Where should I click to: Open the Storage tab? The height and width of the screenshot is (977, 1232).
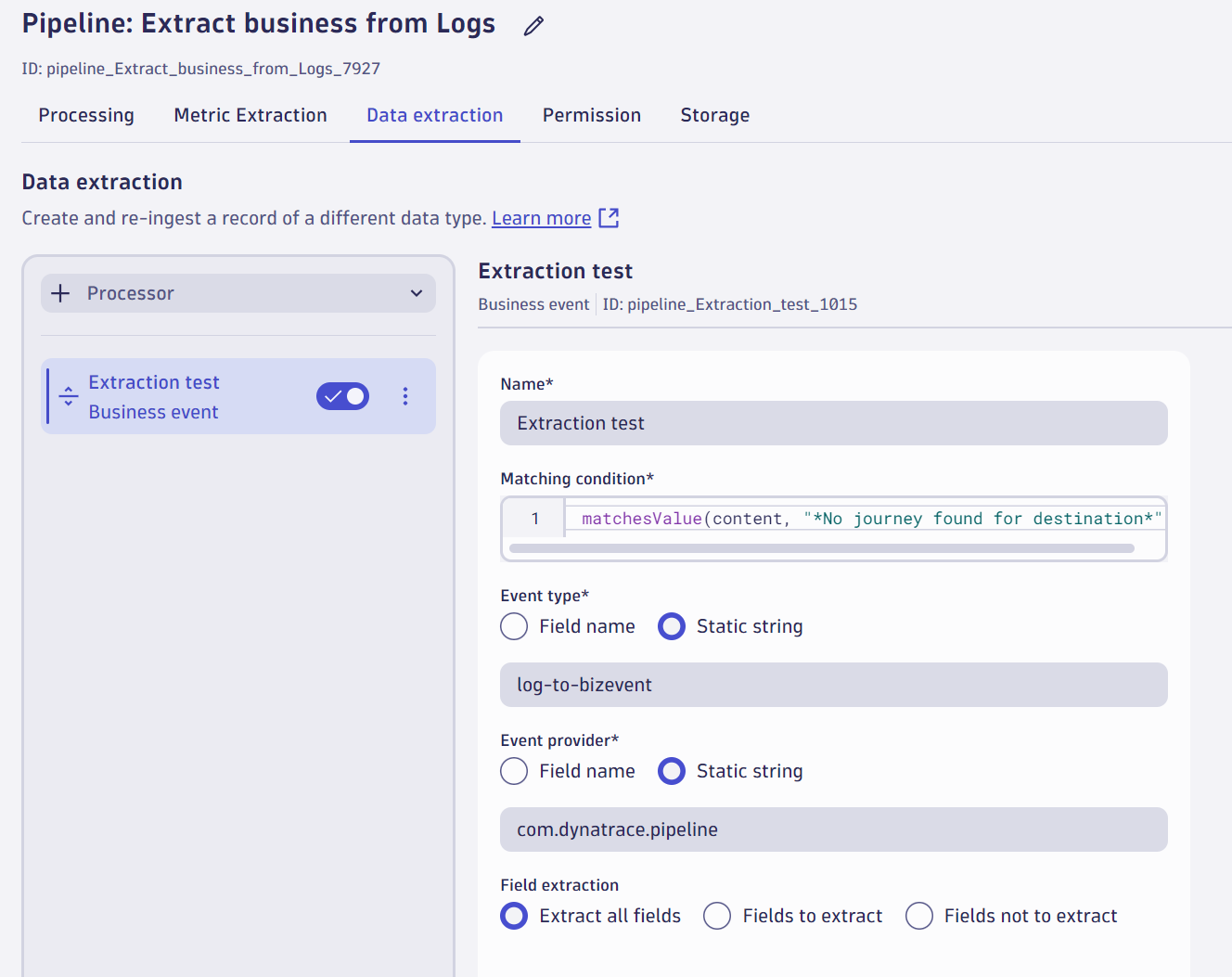click(714, 115)
